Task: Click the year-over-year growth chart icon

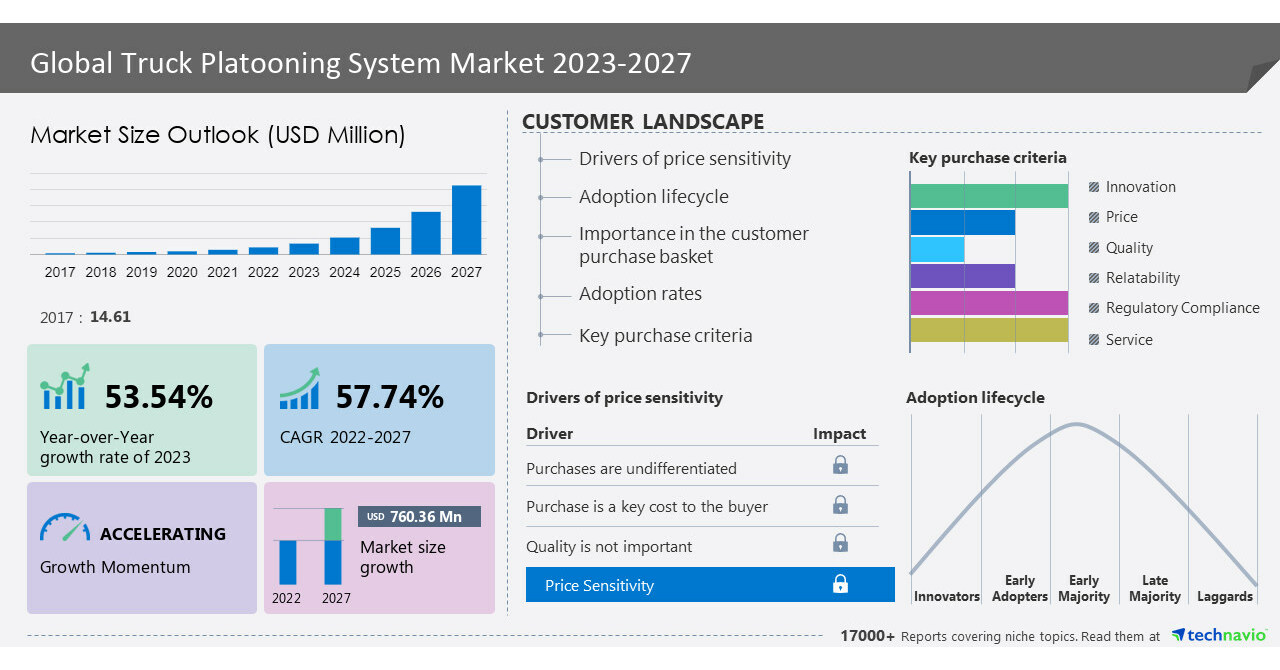Action: click(65, 388)
